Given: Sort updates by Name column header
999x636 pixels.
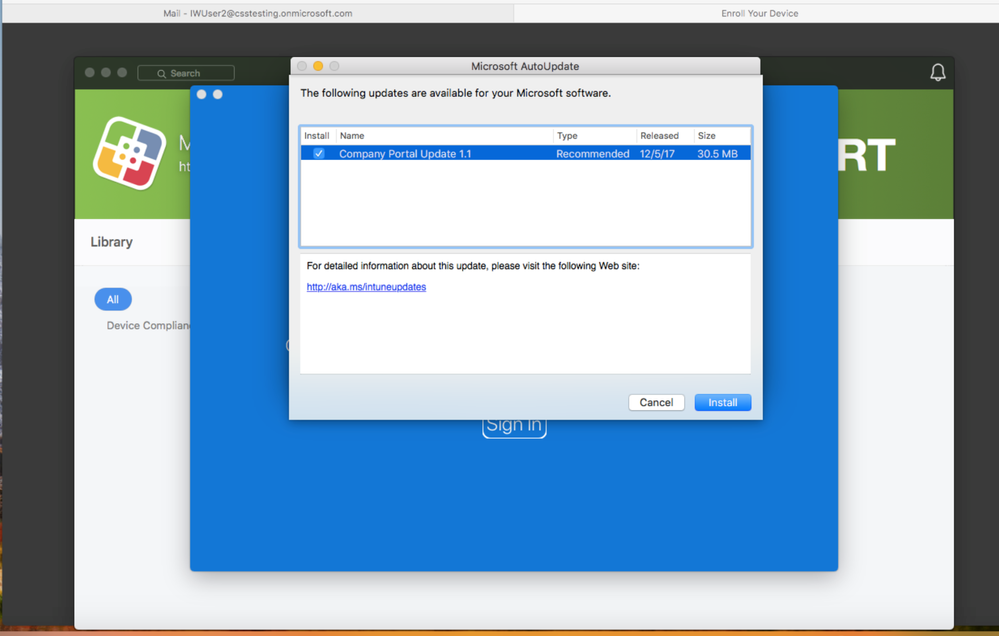Looking at the screenshot, I should click(445, 136).
